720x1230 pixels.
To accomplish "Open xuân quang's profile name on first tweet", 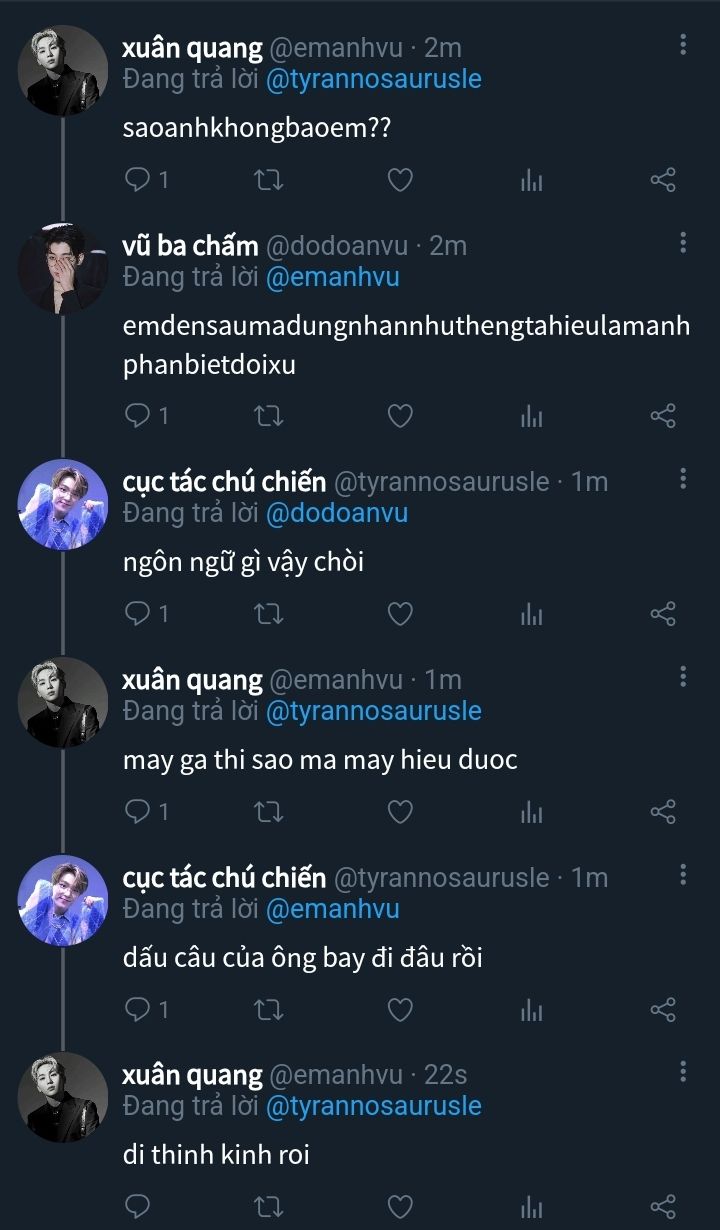I will coord(192,47).
